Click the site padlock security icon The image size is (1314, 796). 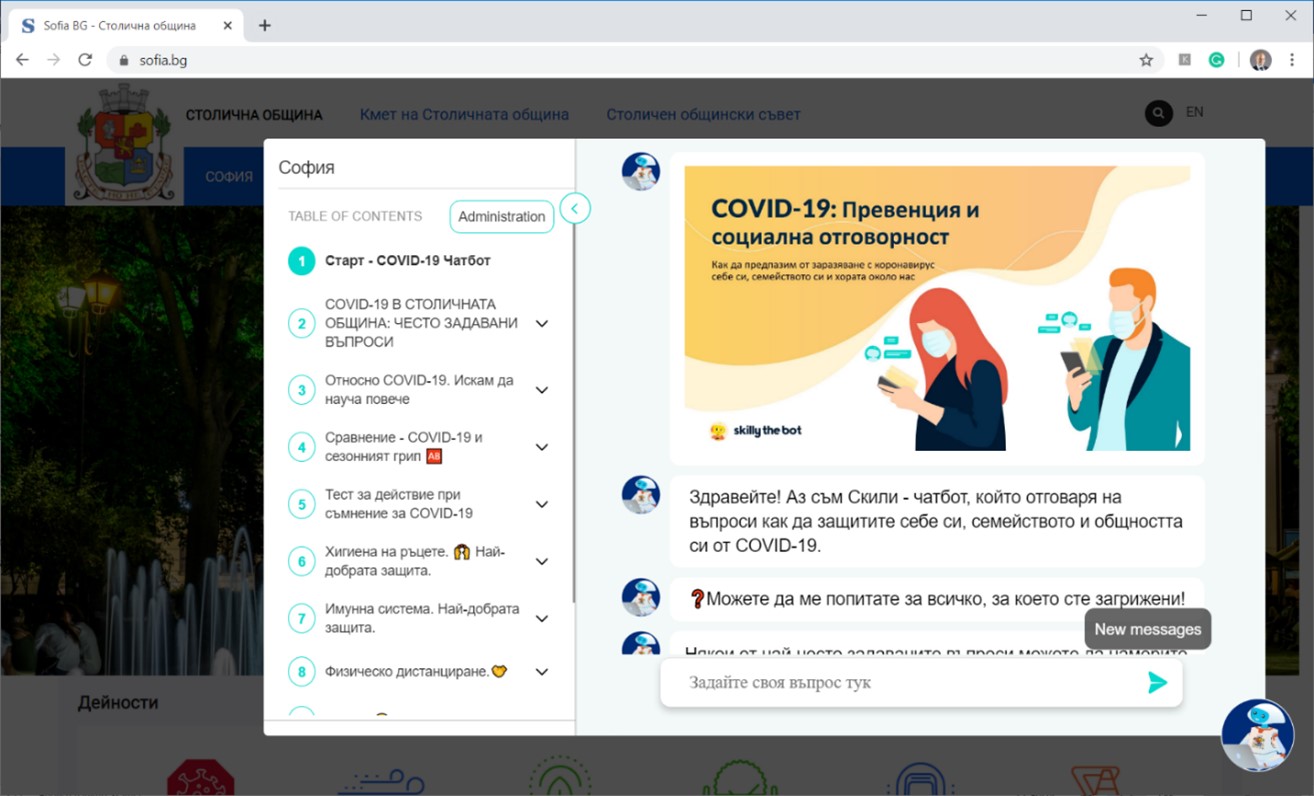click(124, 60)
